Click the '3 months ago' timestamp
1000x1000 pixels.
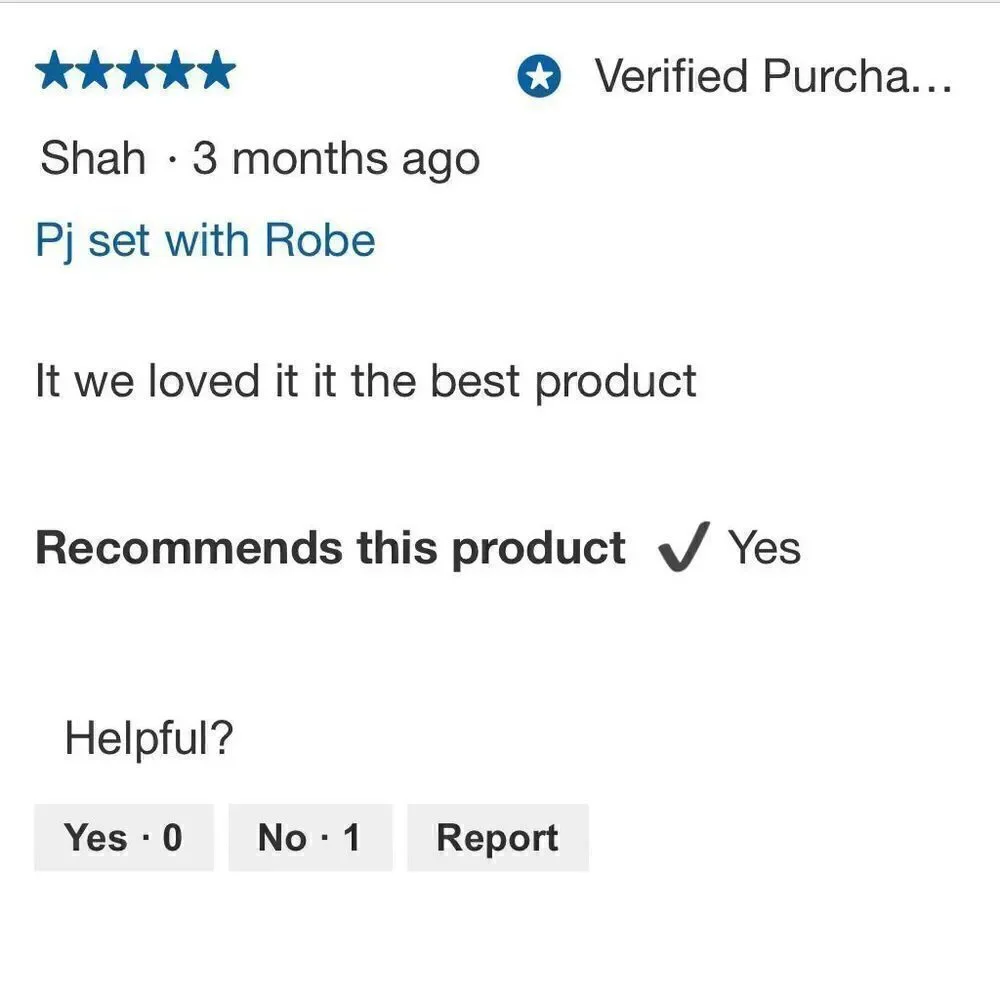(336, 159)
